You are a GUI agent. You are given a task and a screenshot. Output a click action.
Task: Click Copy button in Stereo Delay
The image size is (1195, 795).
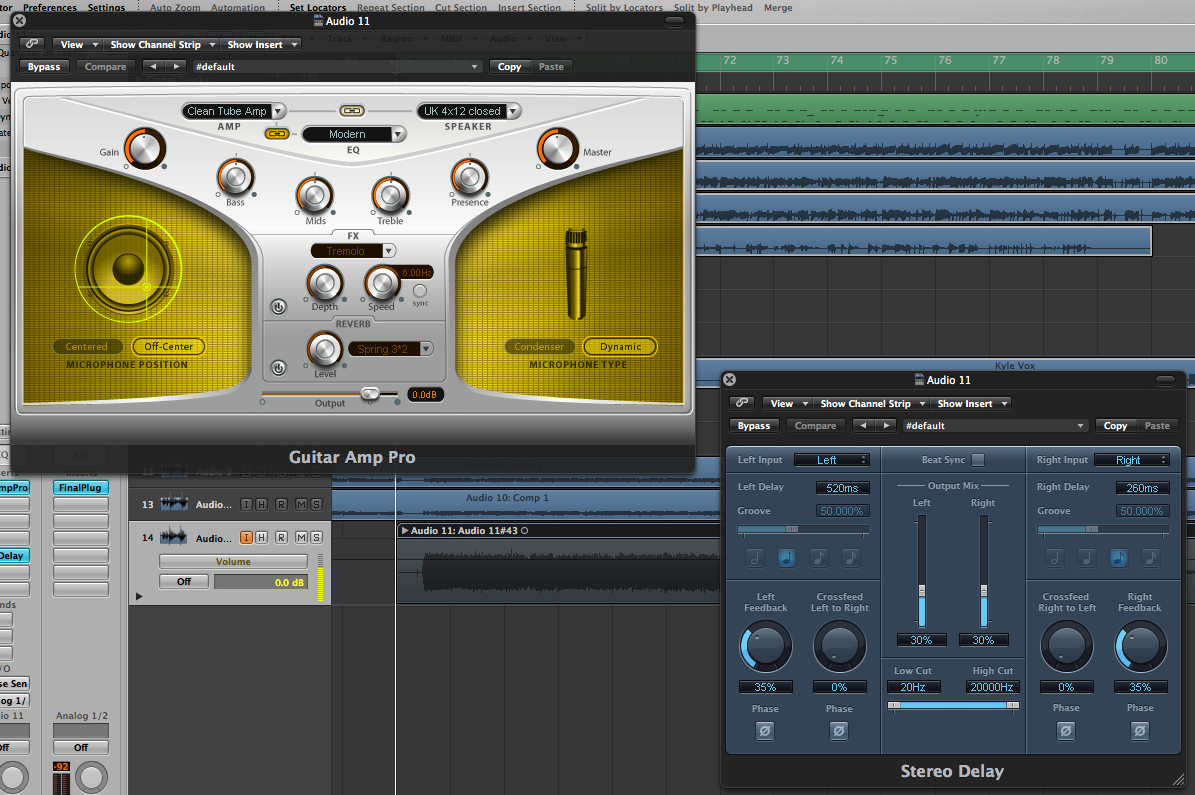pos(1115,426)
